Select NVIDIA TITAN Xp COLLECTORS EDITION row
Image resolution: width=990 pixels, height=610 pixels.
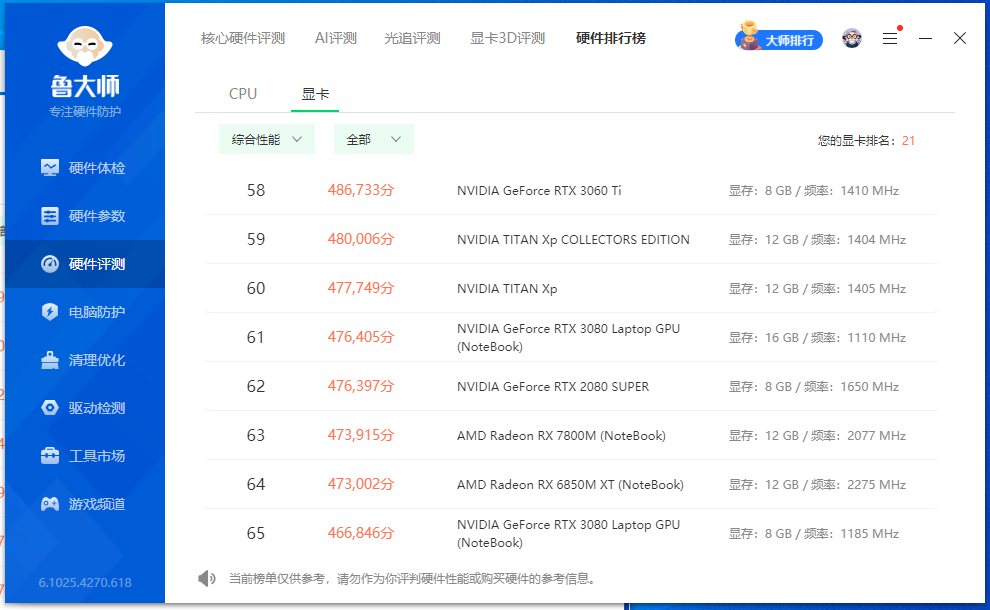click(571, 239)
